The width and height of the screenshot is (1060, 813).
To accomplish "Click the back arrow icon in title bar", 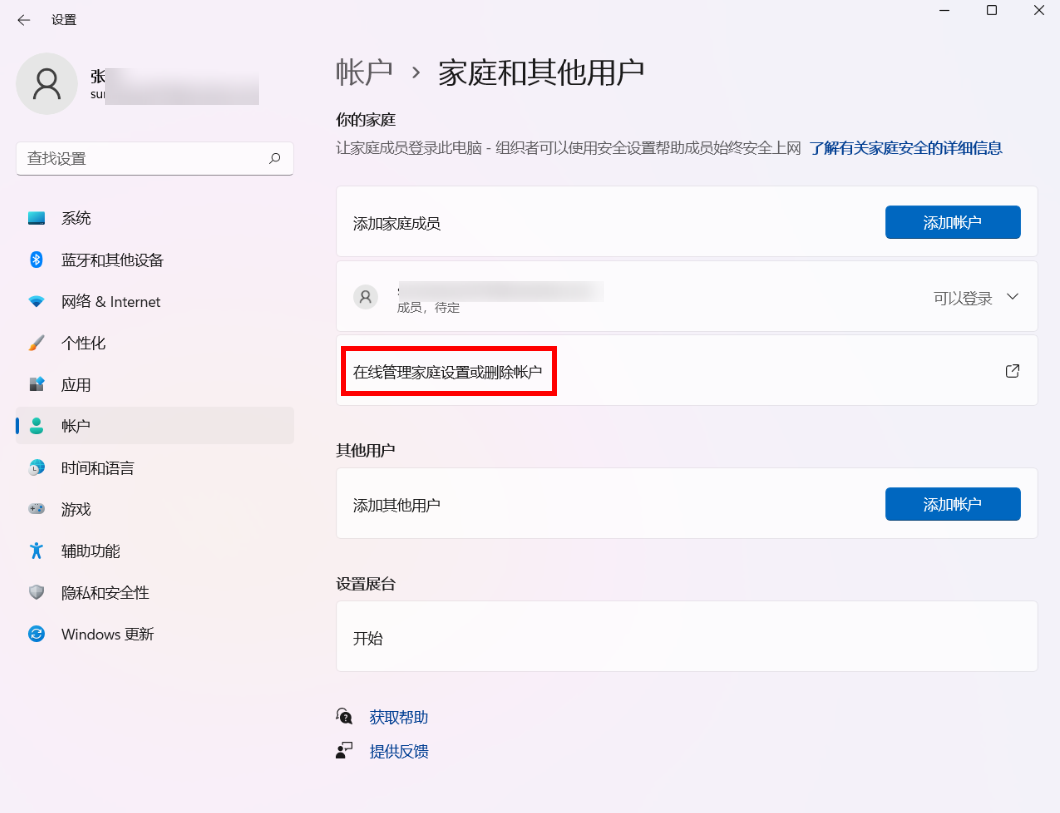I will (24, 20).
